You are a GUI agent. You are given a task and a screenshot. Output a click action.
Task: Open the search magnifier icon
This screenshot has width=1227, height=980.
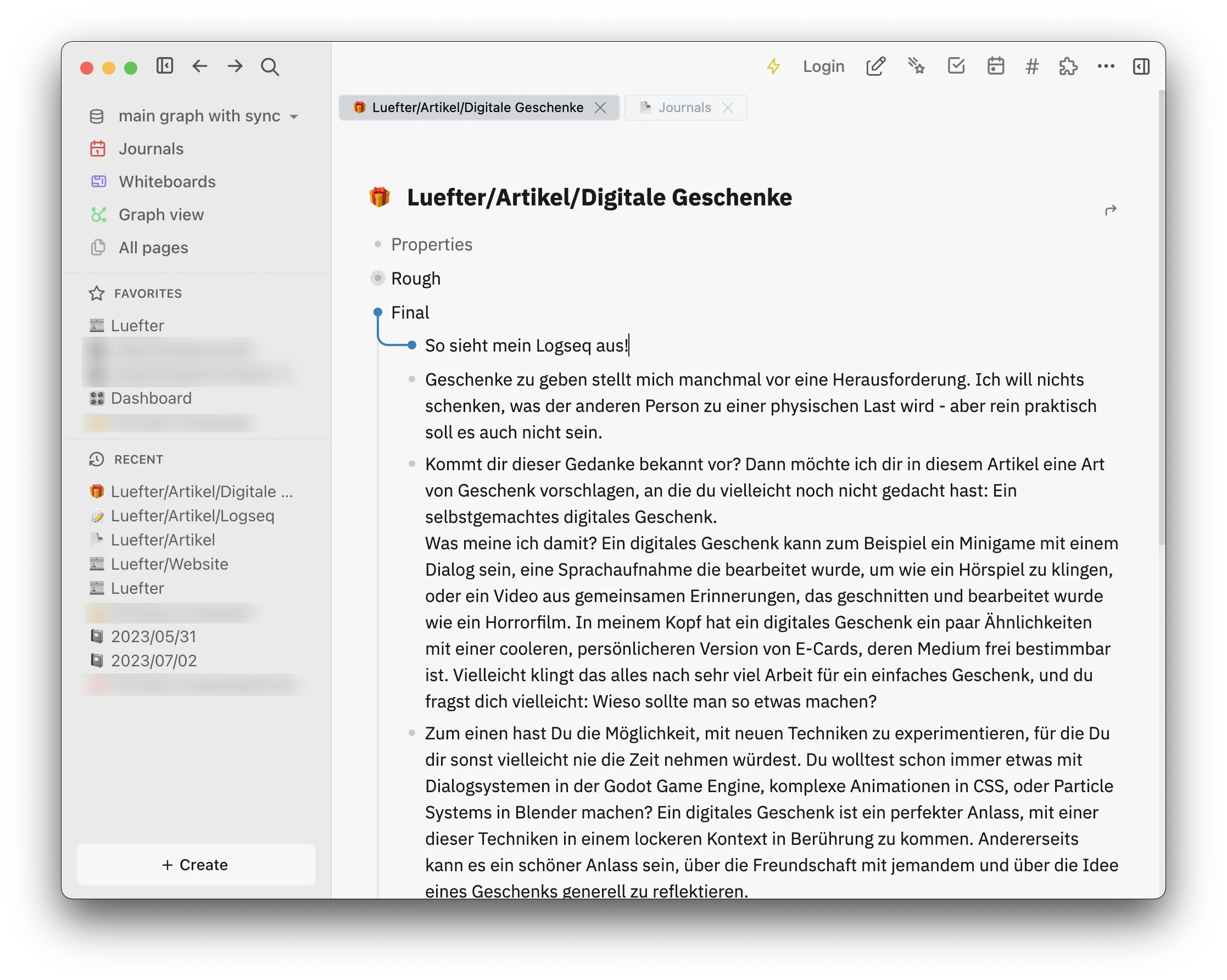pyautogui.click(x=270, y=66)
